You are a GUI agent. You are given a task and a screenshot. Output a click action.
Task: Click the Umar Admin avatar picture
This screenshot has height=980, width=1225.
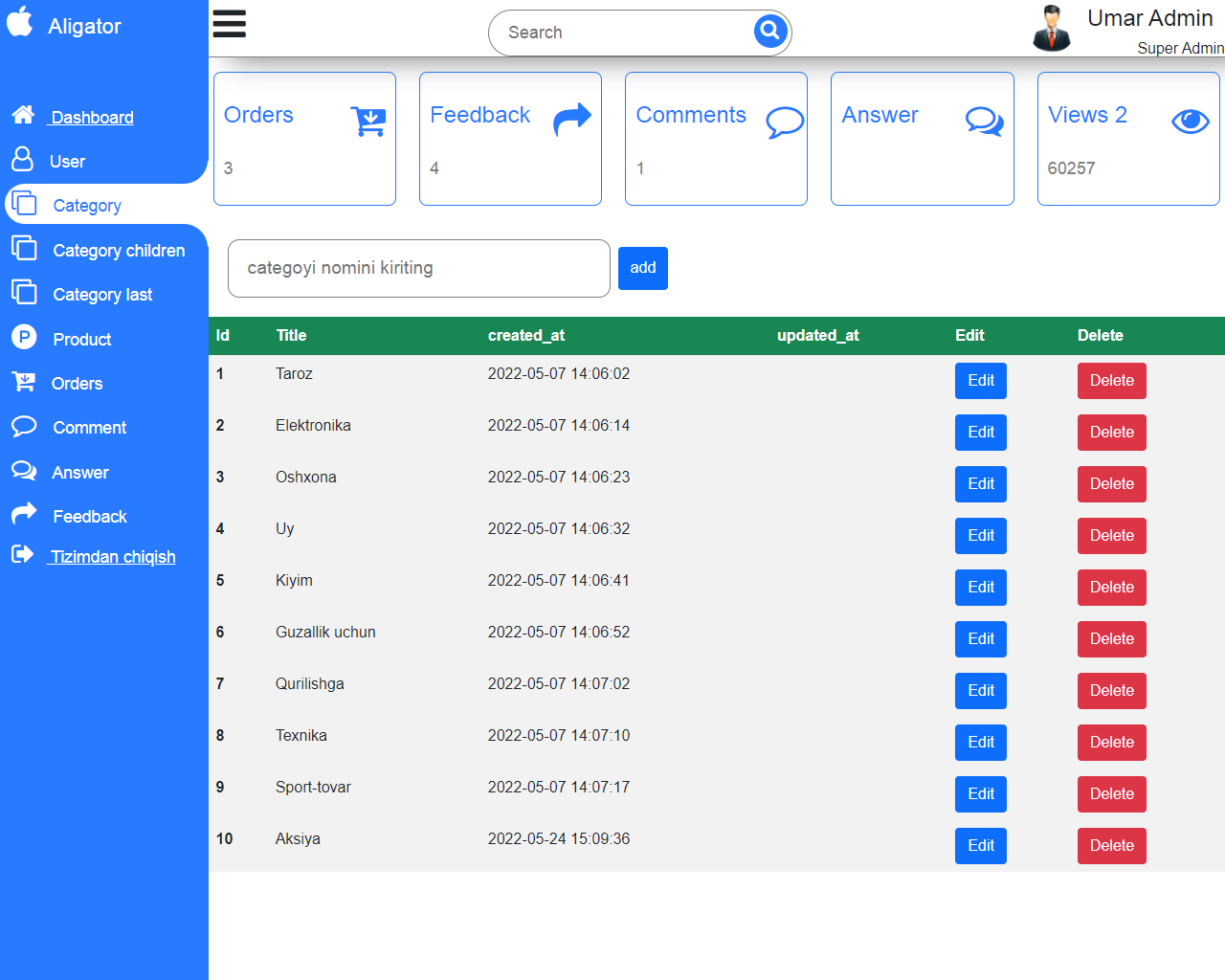(x=1051, y=28)
